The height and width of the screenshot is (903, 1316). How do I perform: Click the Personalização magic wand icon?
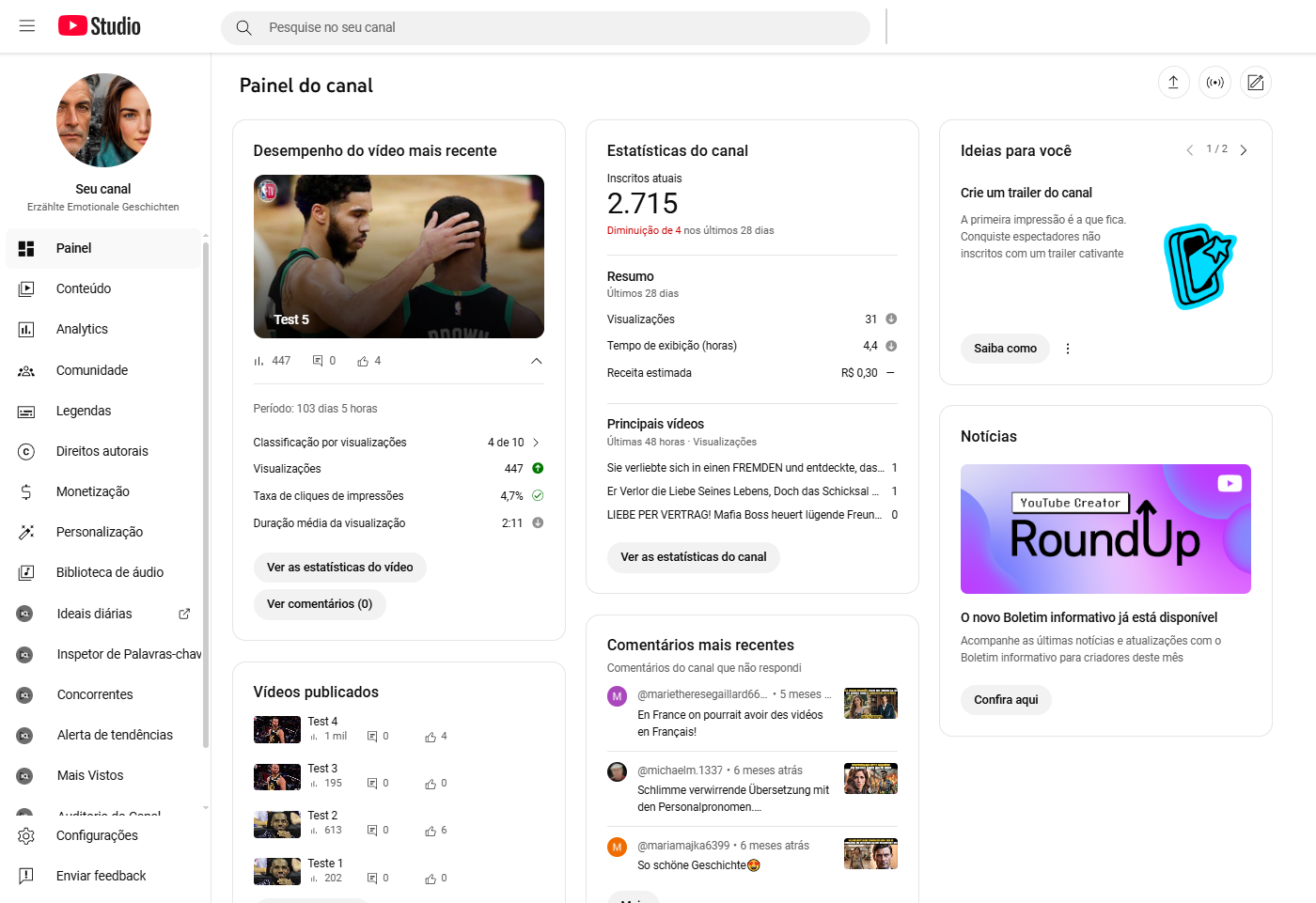tap(26, 532)
